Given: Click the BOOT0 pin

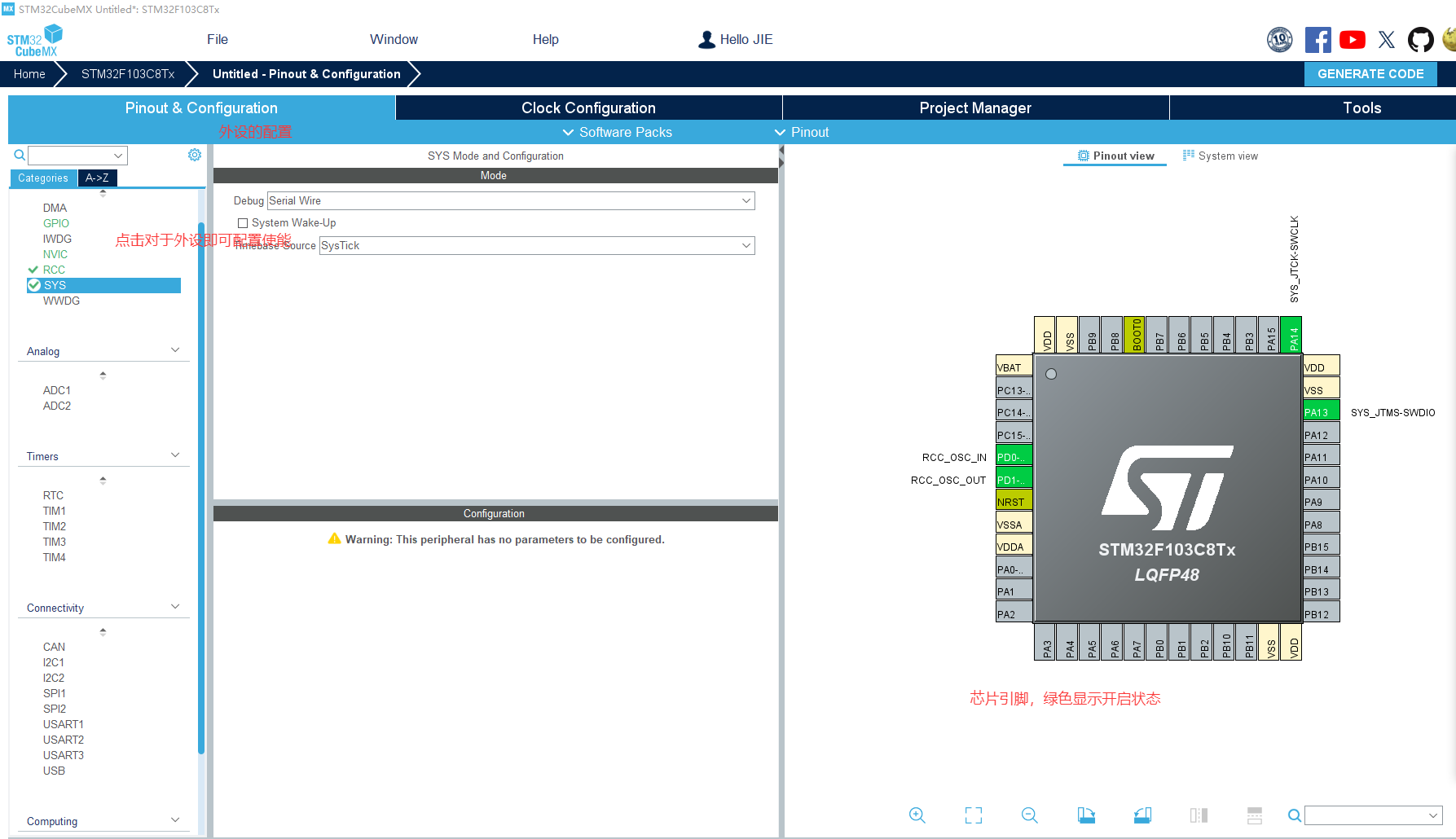Looking at the screenshot, I should point(1136,334).
